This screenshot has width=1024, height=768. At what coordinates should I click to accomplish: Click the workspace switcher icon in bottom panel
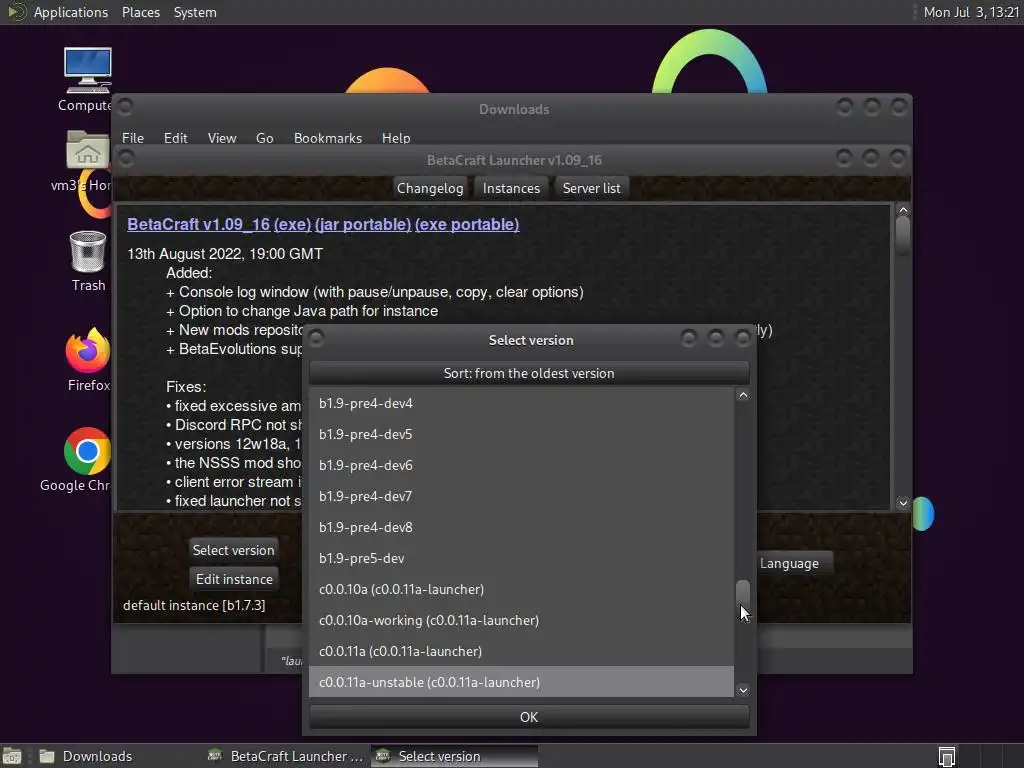coord(946,756)
